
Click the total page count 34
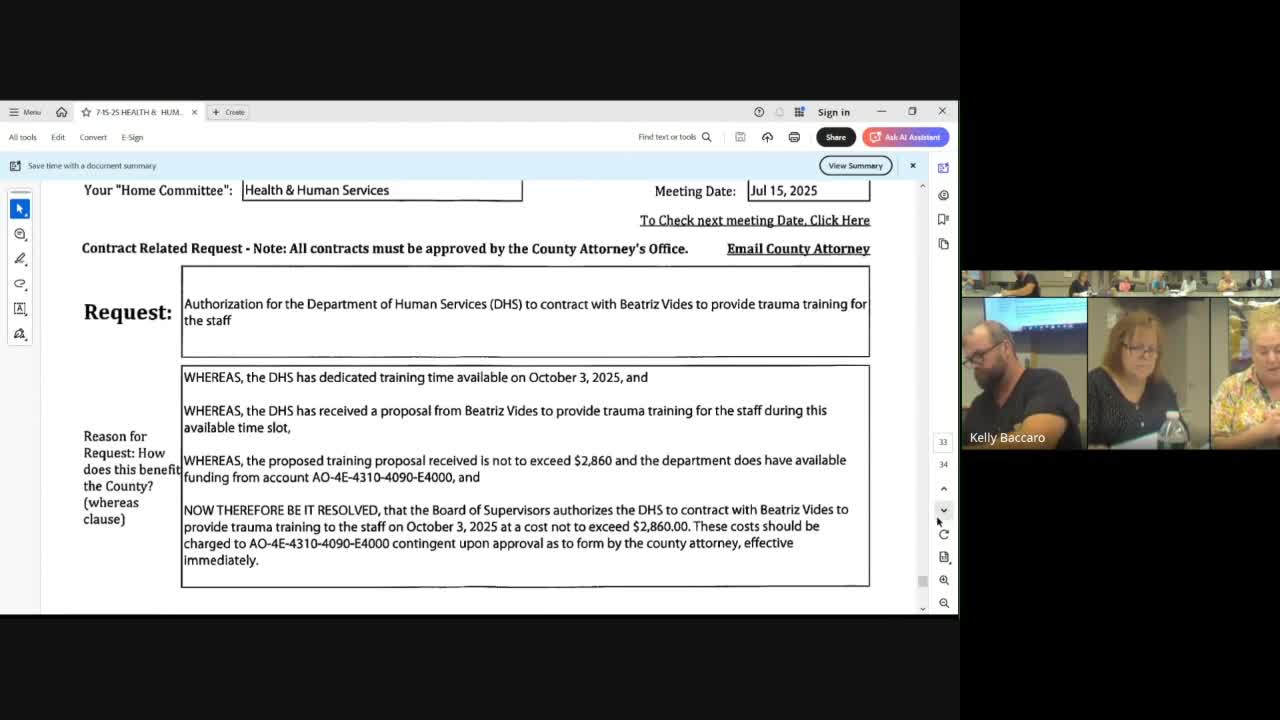(x=943, y=465)
